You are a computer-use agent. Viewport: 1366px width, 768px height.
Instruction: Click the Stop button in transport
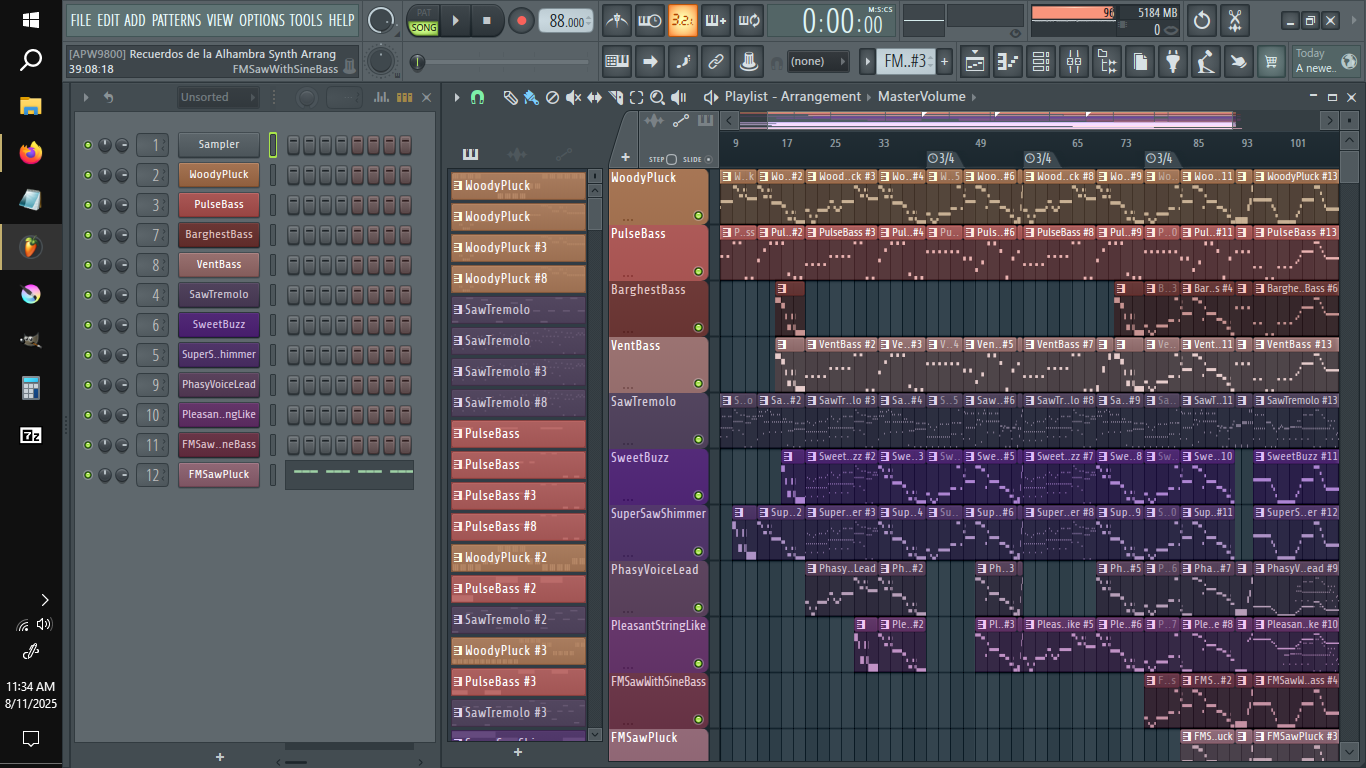pyautogui.click(x=487, y=20)
